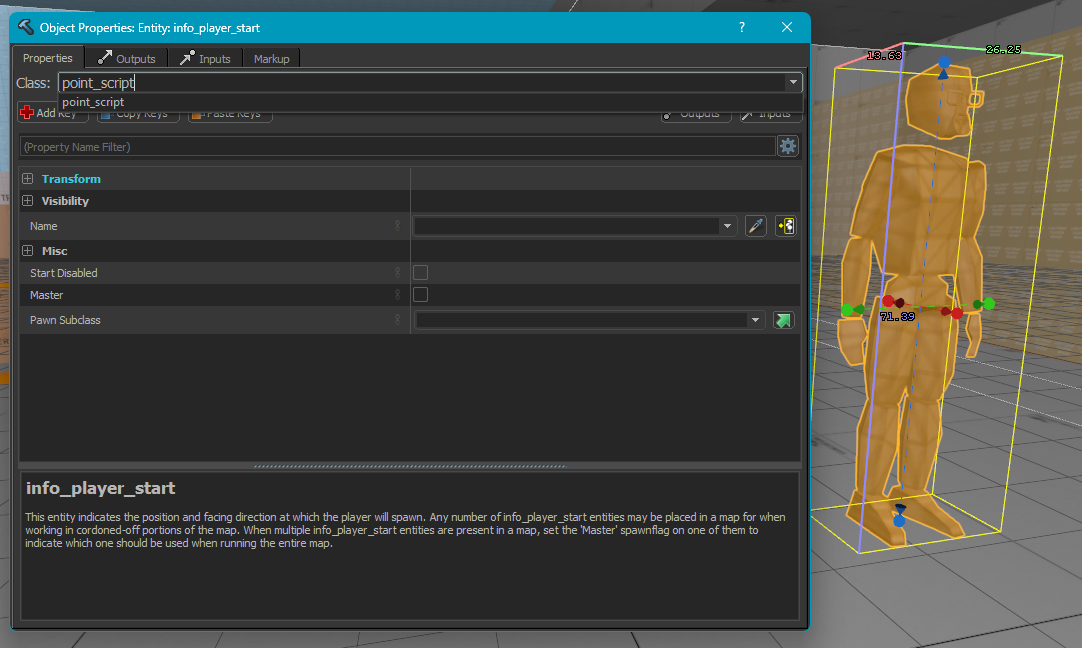This screenshot has width=1082, height=648.
Task: Click the green arrow beside Pawn Subclass
Action: point(783,320)
